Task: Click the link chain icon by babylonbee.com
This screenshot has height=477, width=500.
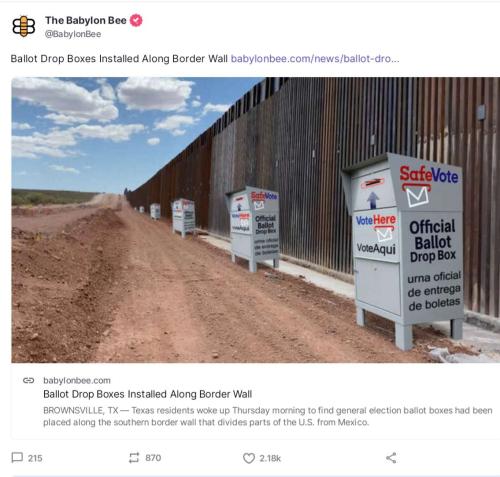Action: 29,380
